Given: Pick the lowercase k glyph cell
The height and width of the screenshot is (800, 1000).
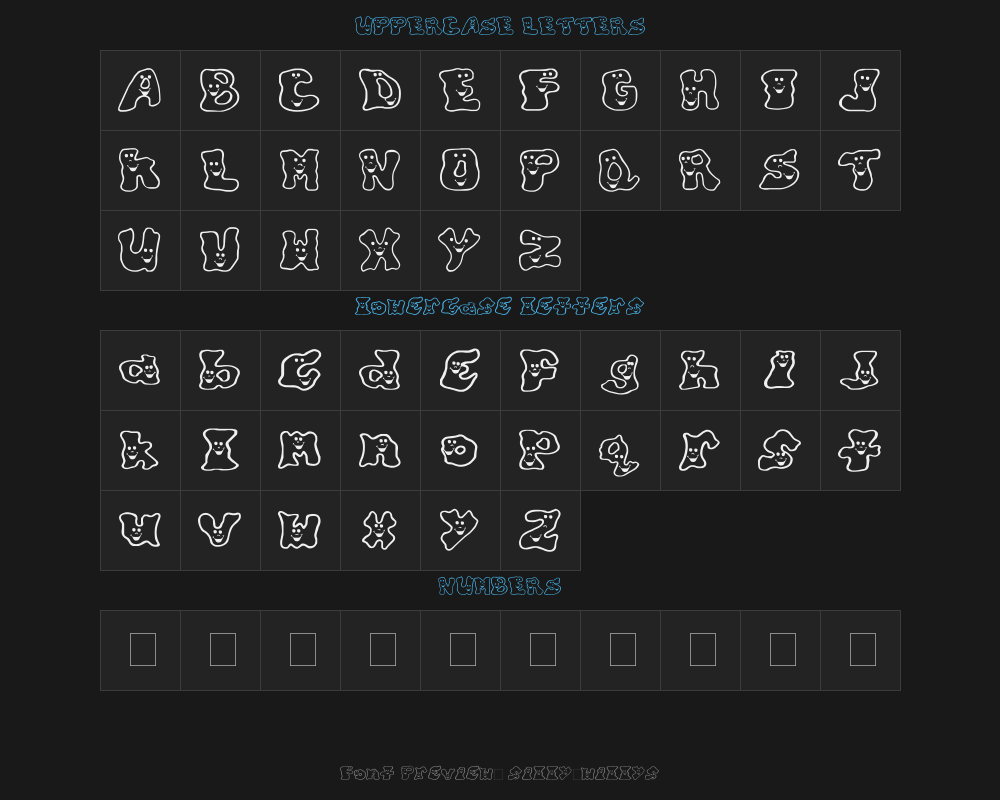Looking at the screenshot, I should pyautogui.click(x=140, y=450).
